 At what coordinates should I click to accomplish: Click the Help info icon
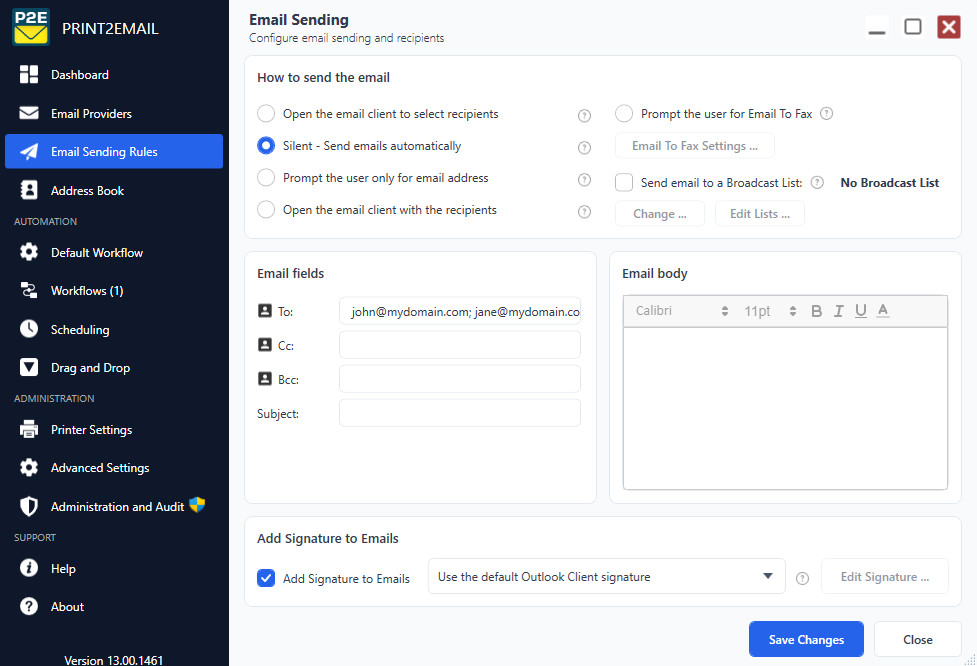coord(29,568)
